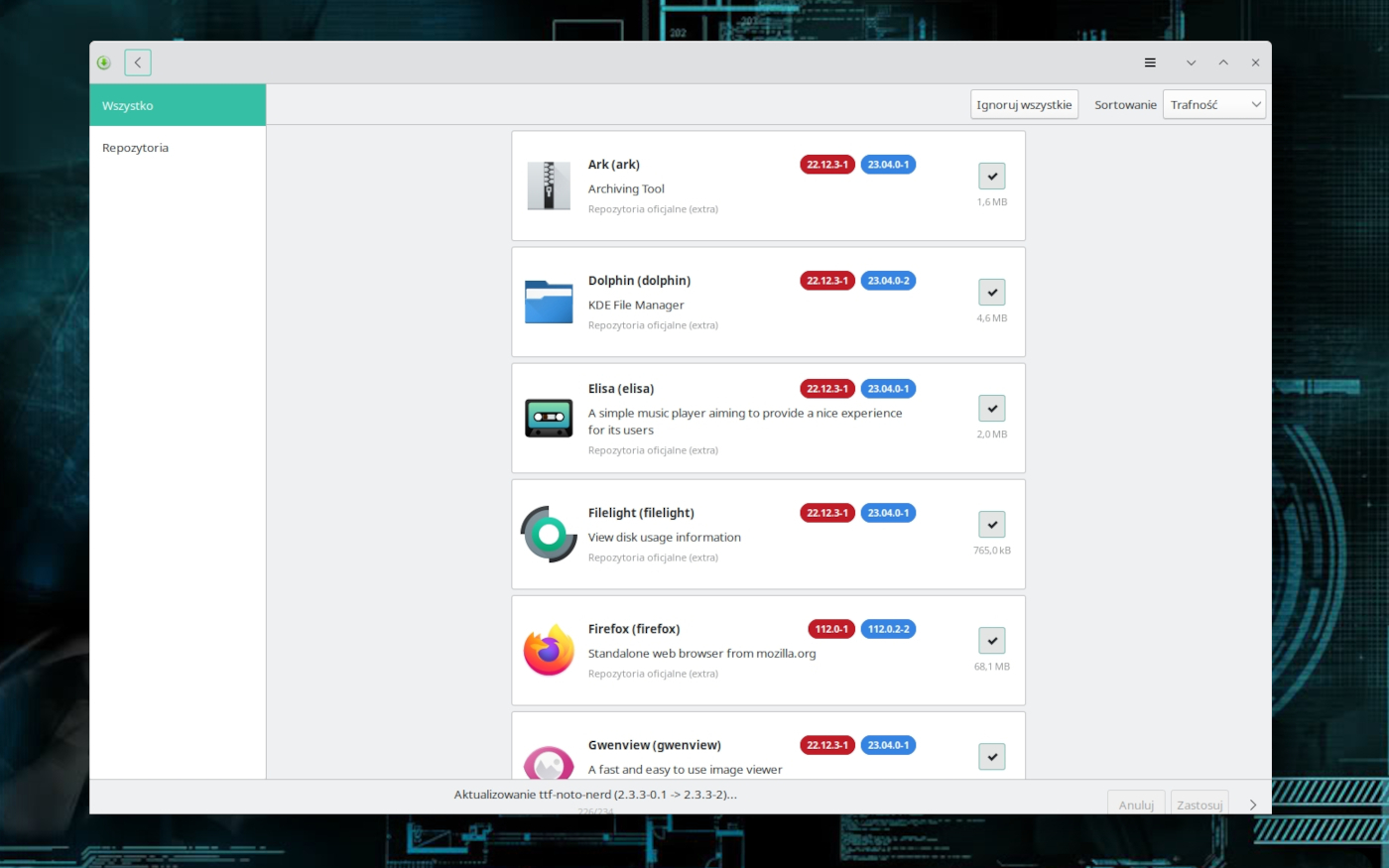
Task: Click the Elisa music player cassette icon
Action: 549,418
